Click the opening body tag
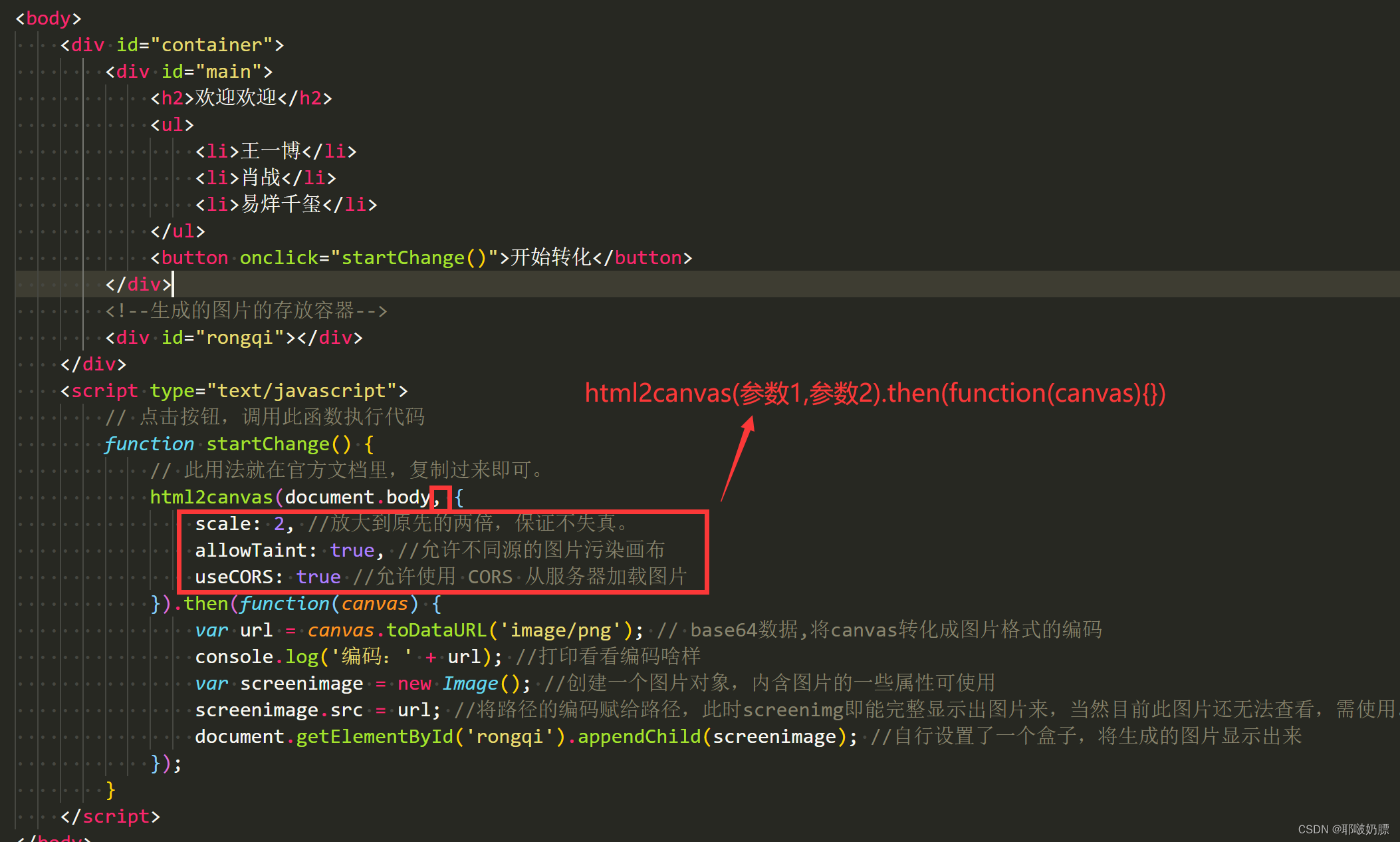Screen dimensions: 1400x842 (x=49, y=18)
